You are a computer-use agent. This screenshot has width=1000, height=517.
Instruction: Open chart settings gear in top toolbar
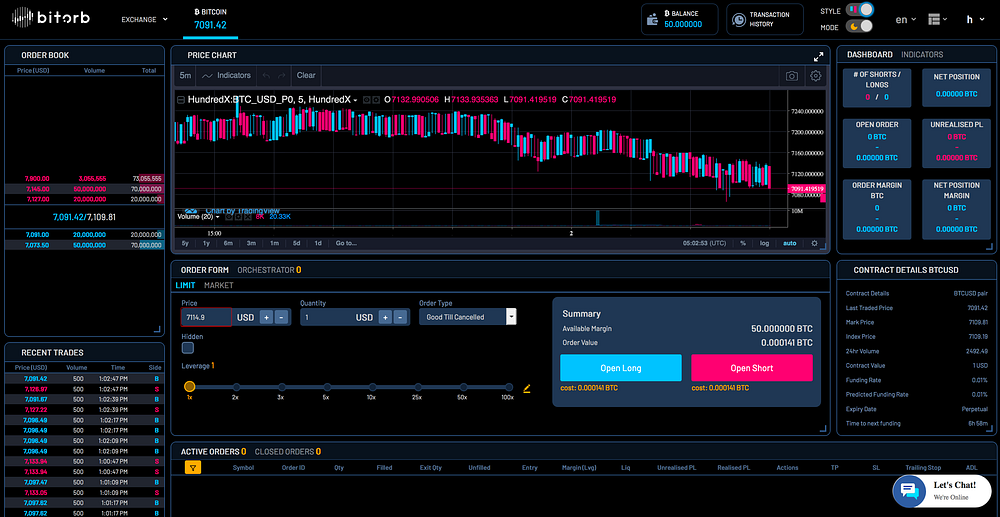click(x=816, y=76)
